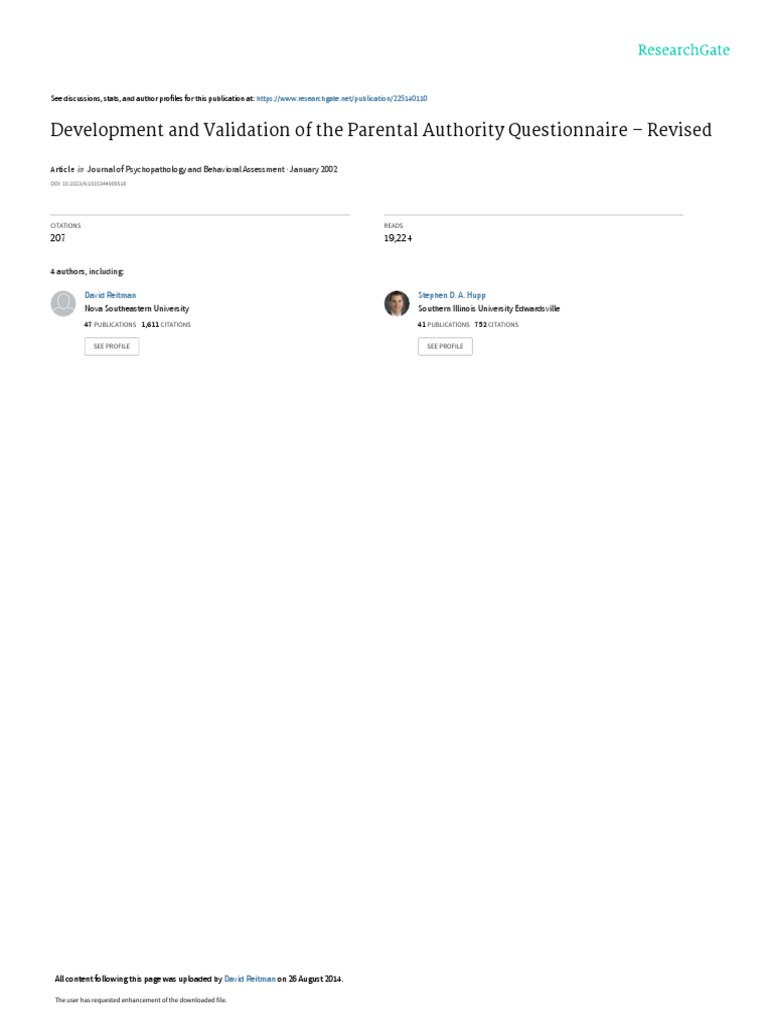Click the paper title heading

coord(381,131)
